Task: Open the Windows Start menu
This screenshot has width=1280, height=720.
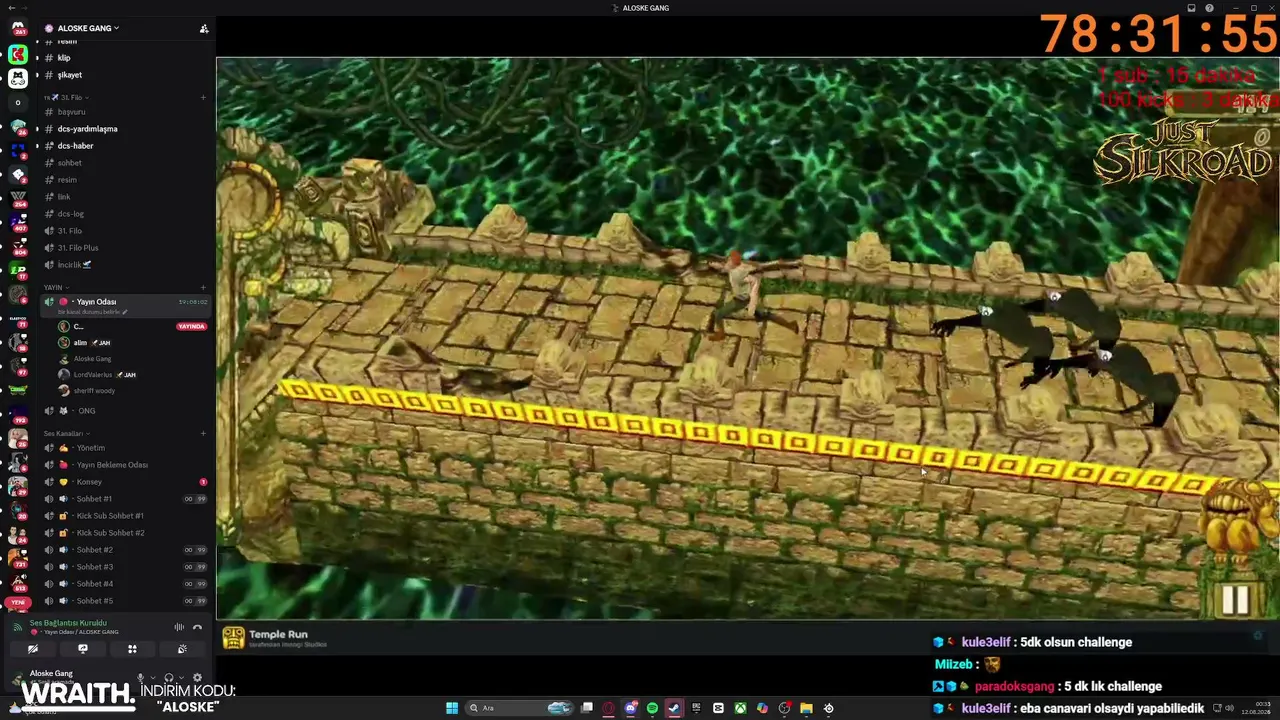Action: 452,708
